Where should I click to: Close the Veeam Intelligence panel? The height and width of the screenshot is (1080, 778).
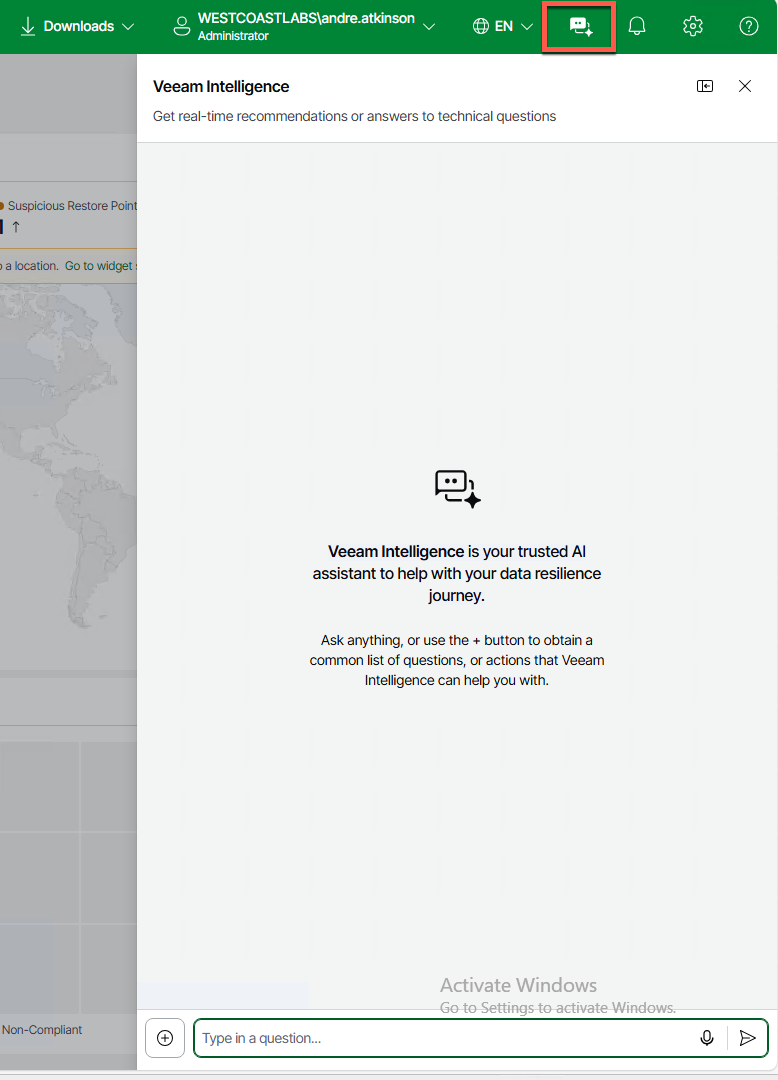click(x=745, y=87)
